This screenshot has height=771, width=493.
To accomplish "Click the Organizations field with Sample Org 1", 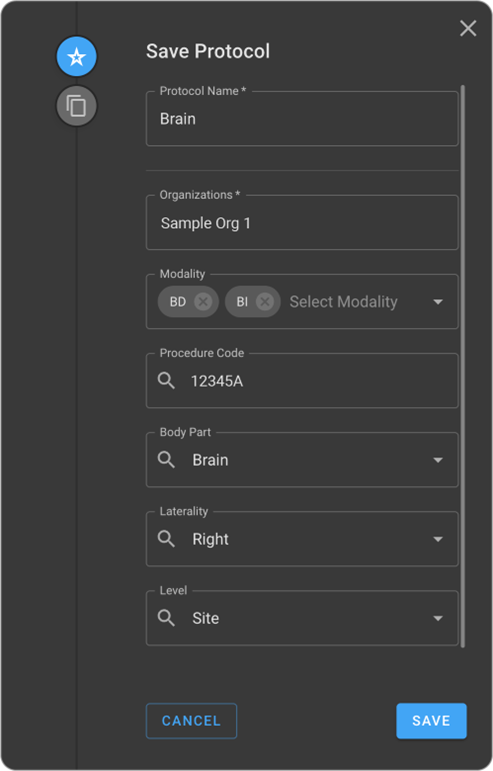I will (302, 223).
